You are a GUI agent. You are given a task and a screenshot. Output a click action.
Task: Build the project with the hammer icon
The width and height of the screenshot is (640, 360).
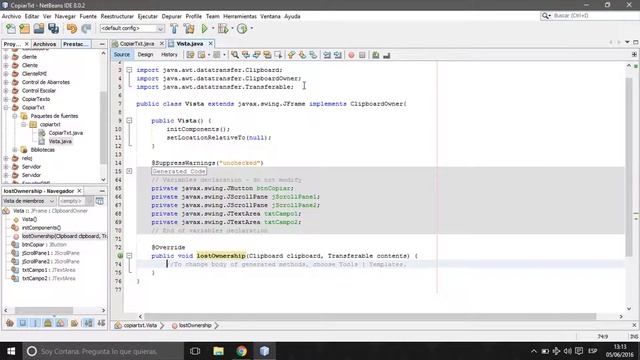(174, 29)
